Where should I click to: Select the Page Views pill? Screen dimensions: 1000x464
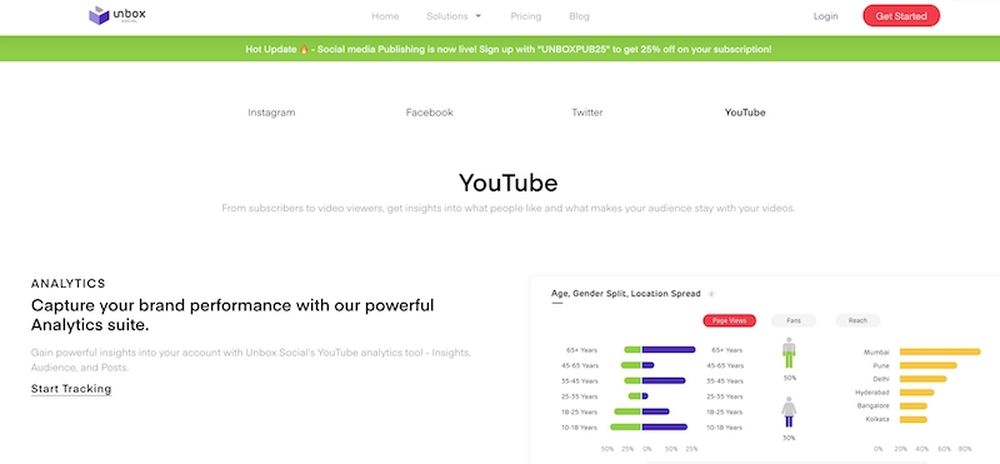(730, 321)
